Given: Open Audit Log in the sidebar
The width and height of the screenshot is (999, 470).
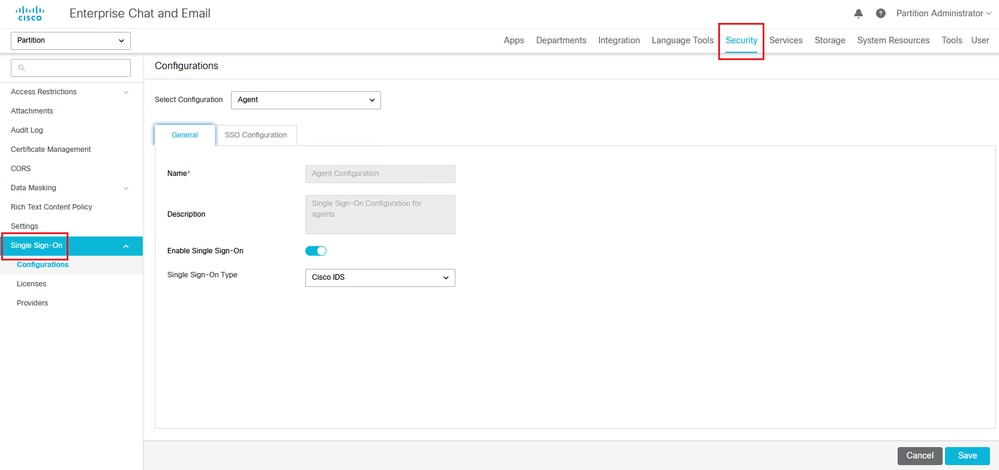Looking at the screenshot, I should pos(27,130).
